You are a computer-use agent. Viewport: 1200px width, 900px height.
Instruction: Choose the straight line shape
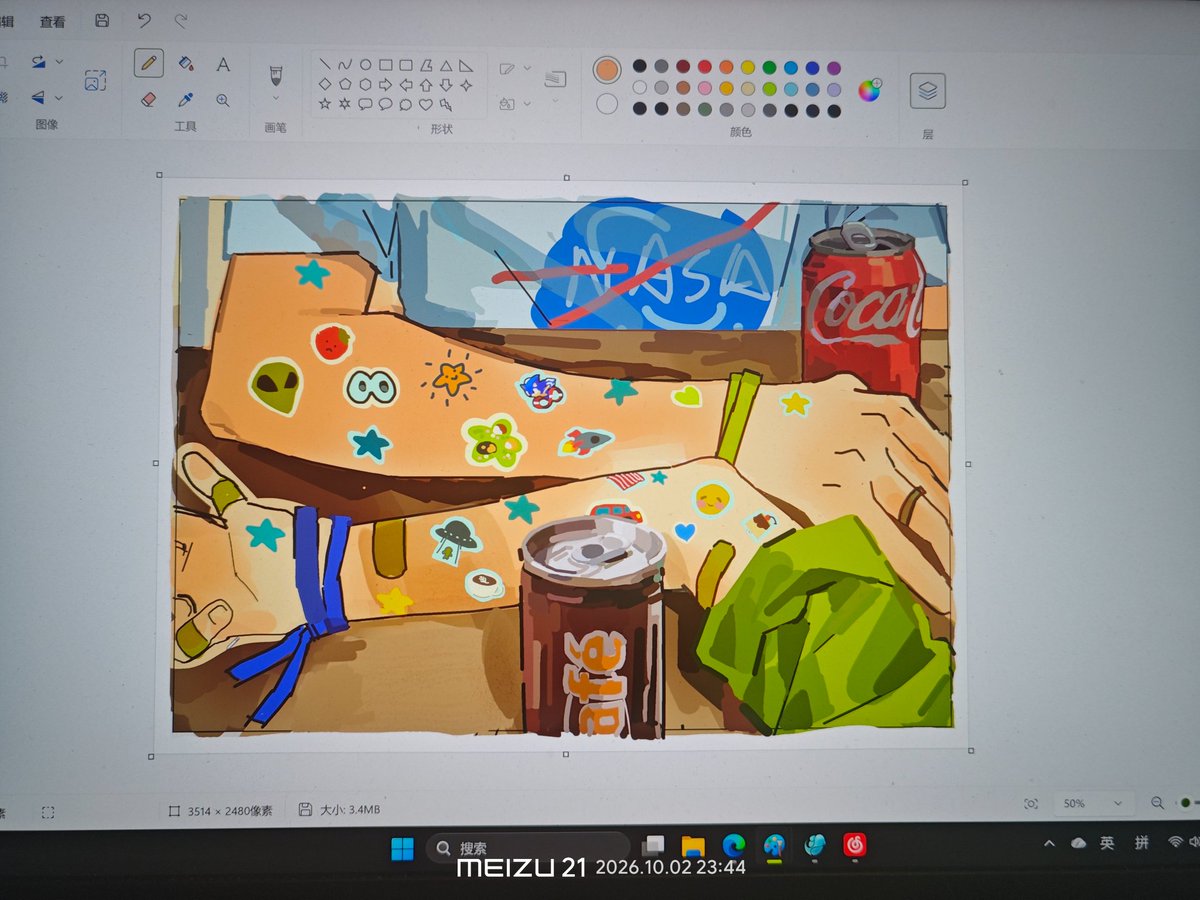[x=325, y=64]
